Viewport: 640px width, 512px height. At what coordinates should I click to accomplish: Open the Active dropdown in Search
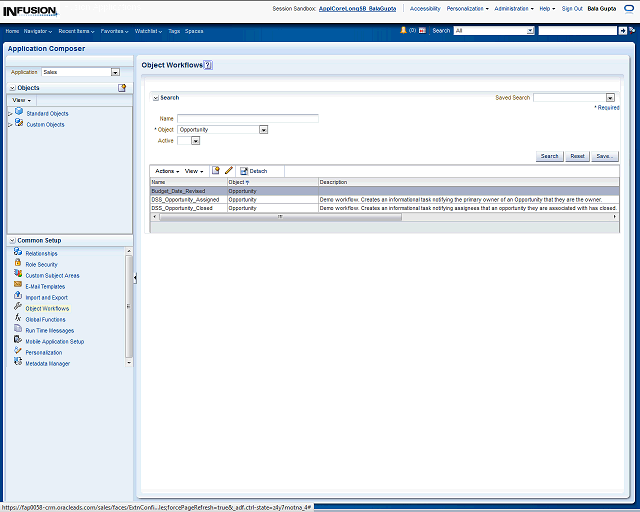195,141
